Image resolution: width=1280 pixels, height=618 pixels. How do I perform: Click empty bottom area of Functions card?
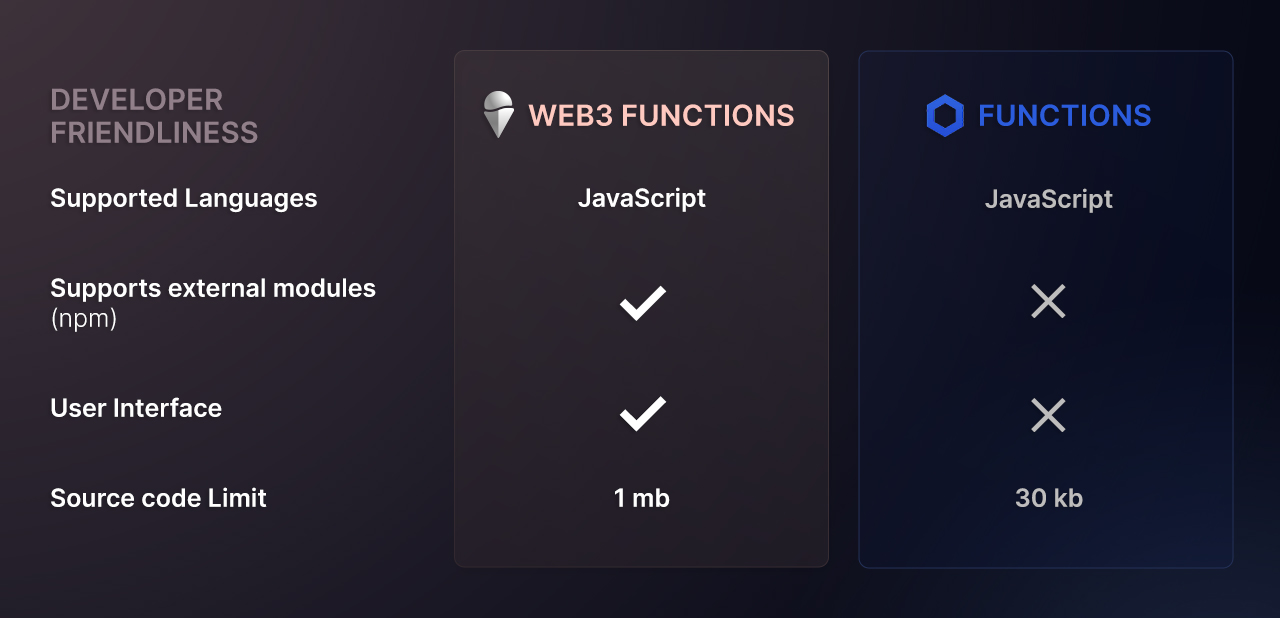pos(1046,542)
